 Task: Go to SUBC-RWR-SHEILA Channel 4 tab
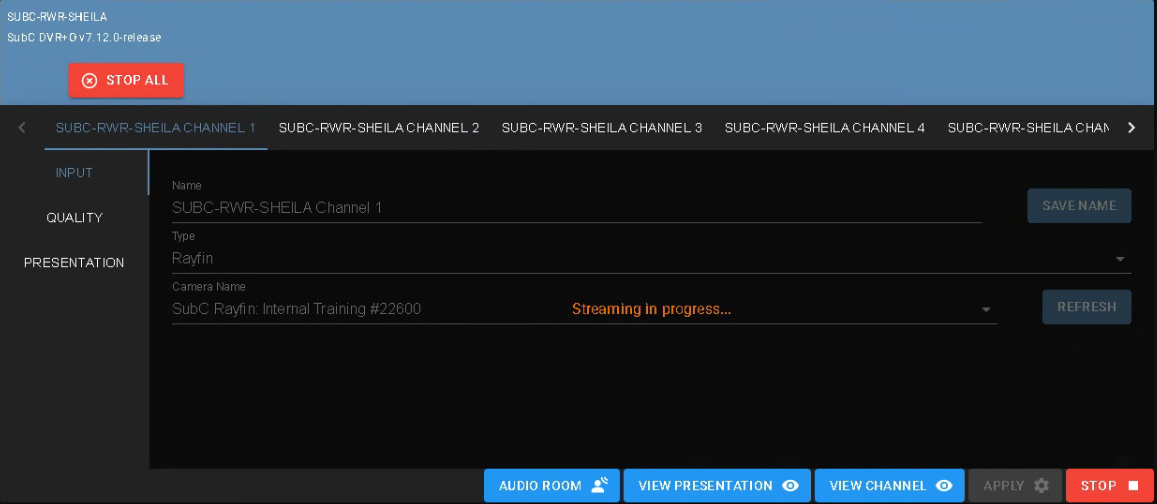coord(825,128)
